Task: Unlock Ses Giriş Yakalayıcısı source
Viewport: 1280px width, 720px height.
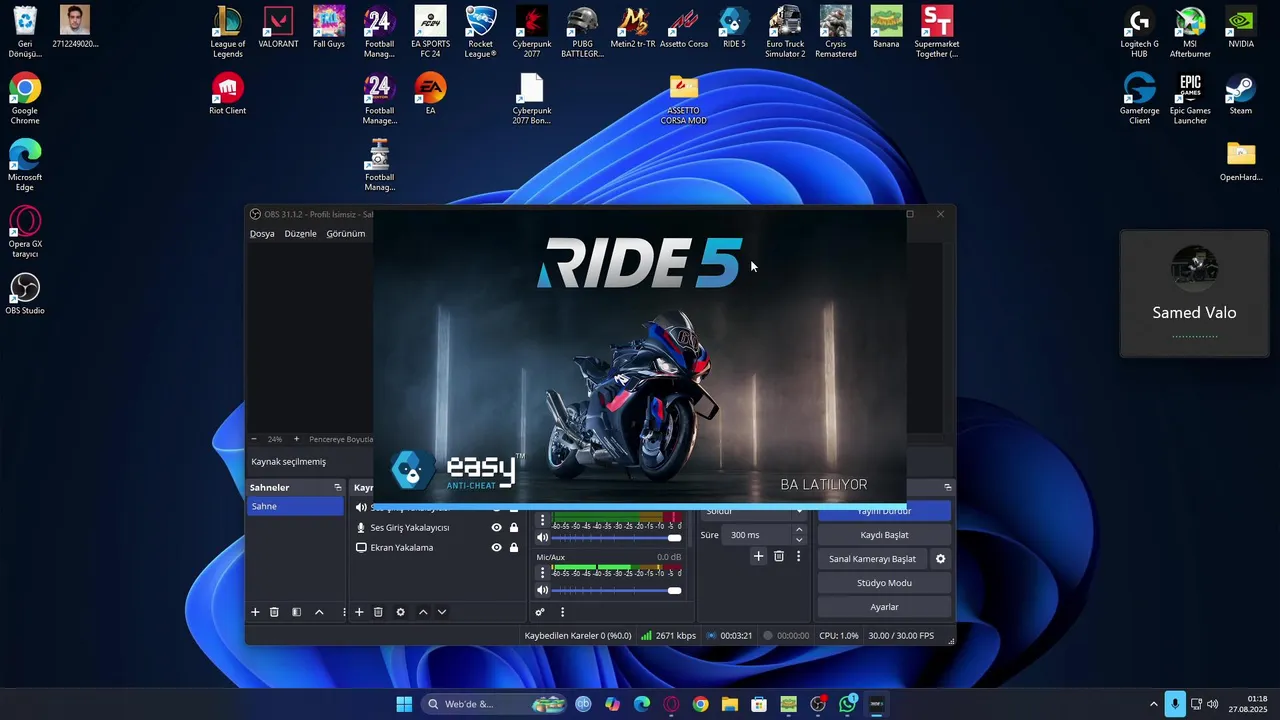Action: pyautogui.click(x=514, y=528)
